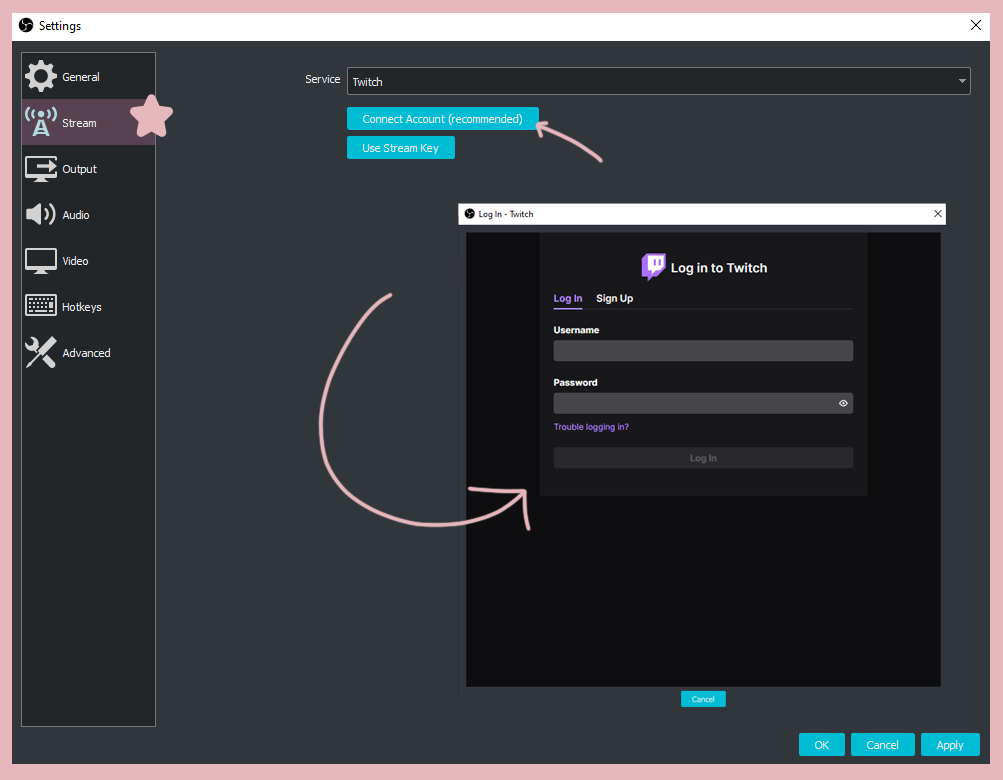Open Trouble logging in? link
The height and width of the screenshot is (780, 1003).
(591, 427)
